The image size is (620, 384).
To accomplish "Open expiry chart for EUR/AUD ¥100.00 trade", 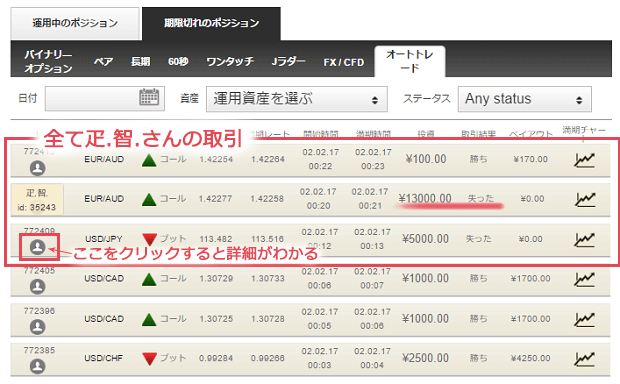I will point(584,160).
